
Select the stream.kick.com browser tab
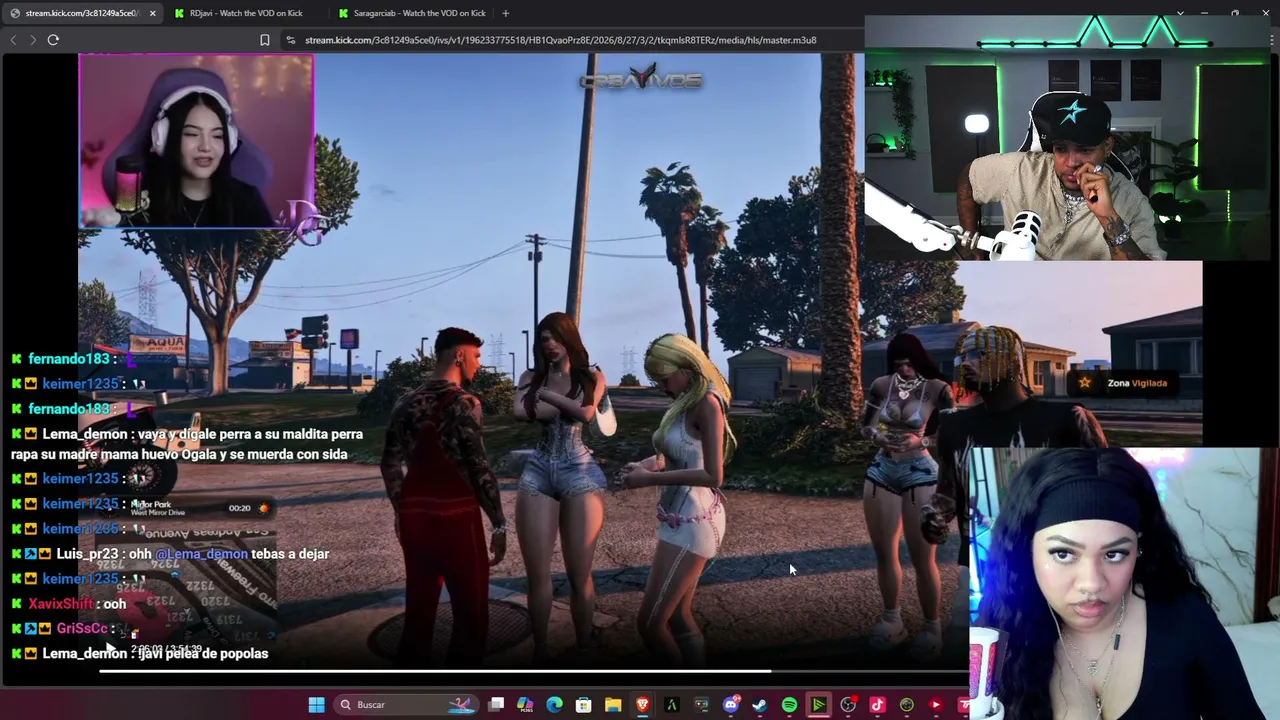[x=82, y=13]
